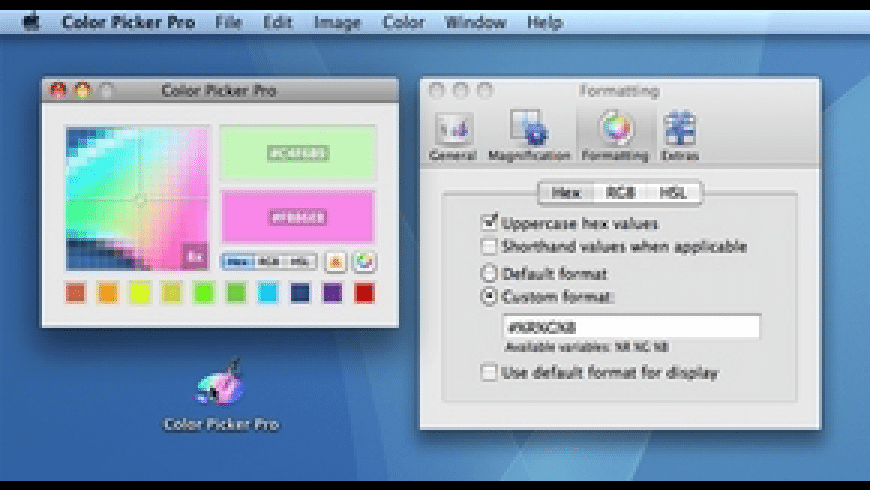Toggle Uppercase hex values checkbox
Image resolution: width=870 pixels, height=490 pixels.
click(x=489, y=223)
